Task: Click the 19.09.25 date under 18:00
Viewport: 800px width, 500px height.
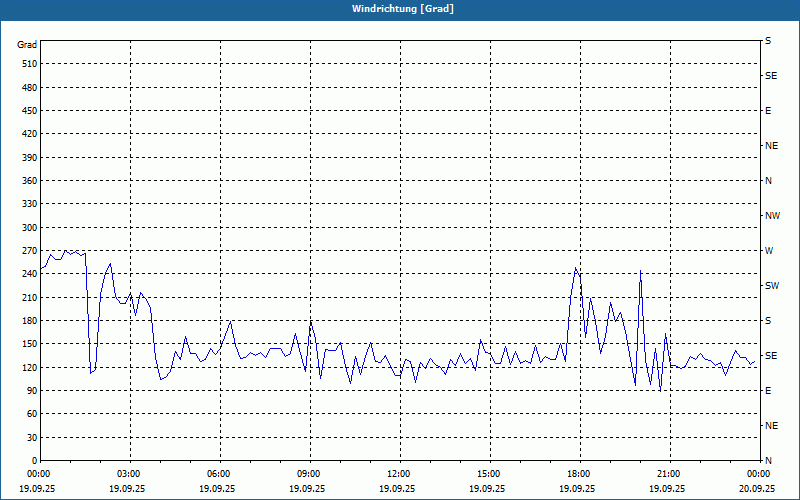Action: (577, 488)
